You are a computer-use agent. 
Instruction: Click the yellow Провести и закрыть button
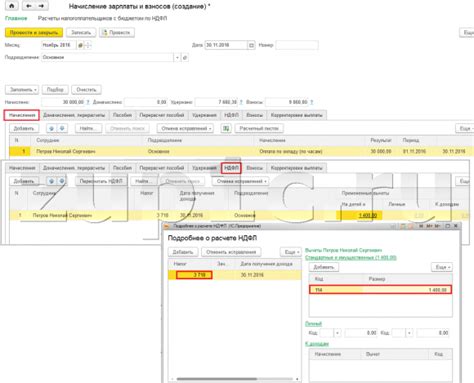pyautogui.click(x=34, y=32)
